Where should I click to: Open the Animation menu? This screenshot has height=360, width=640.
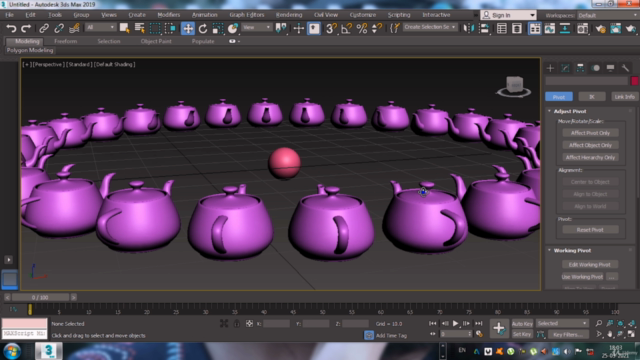[204, 15]
